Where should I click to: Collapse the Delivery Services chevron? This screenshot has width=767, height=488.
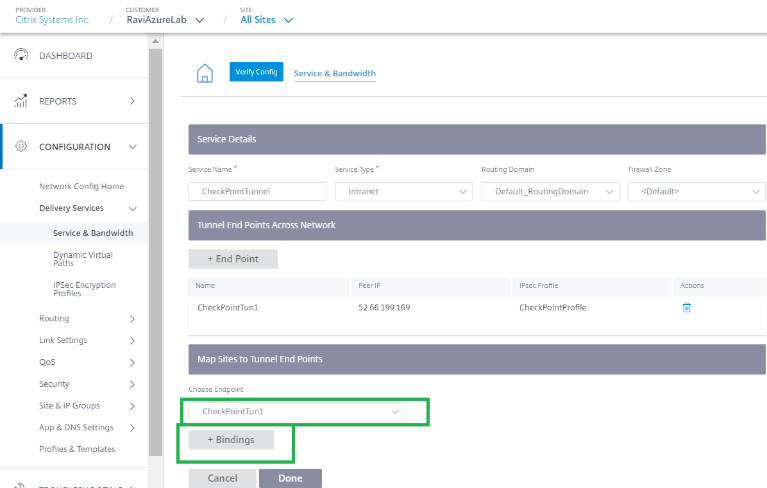tap(133, 209)
